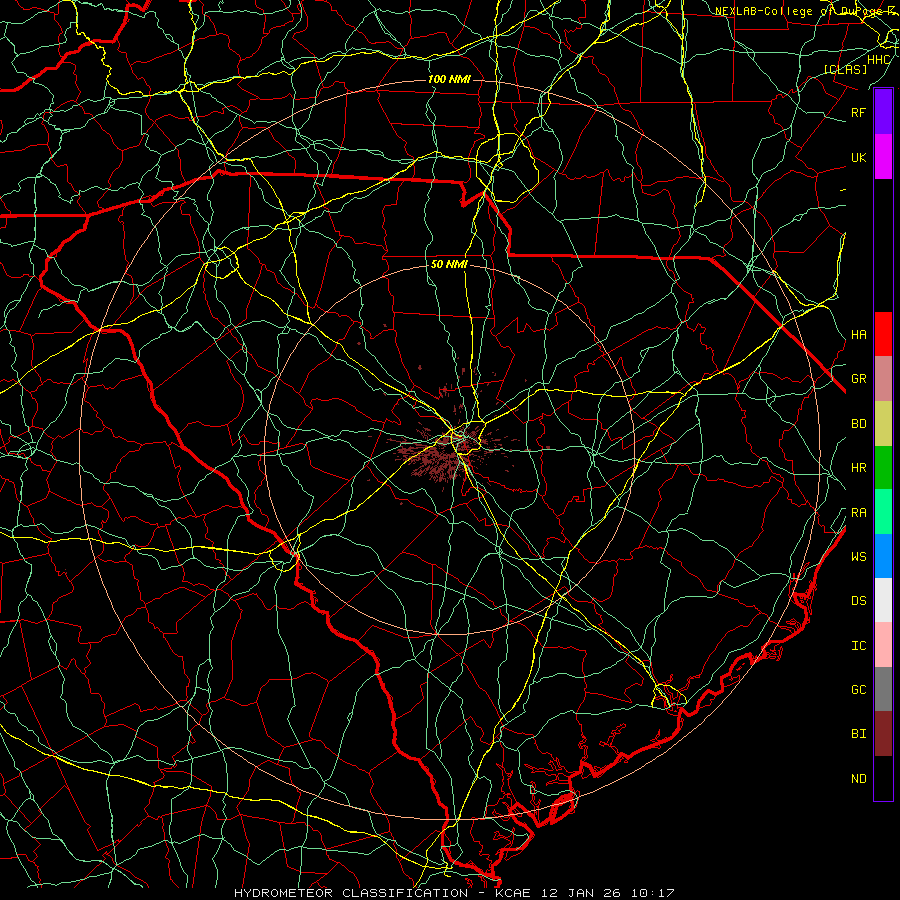Click the 100 NMI range ring label
900x900 pixels.
(449, 79)
